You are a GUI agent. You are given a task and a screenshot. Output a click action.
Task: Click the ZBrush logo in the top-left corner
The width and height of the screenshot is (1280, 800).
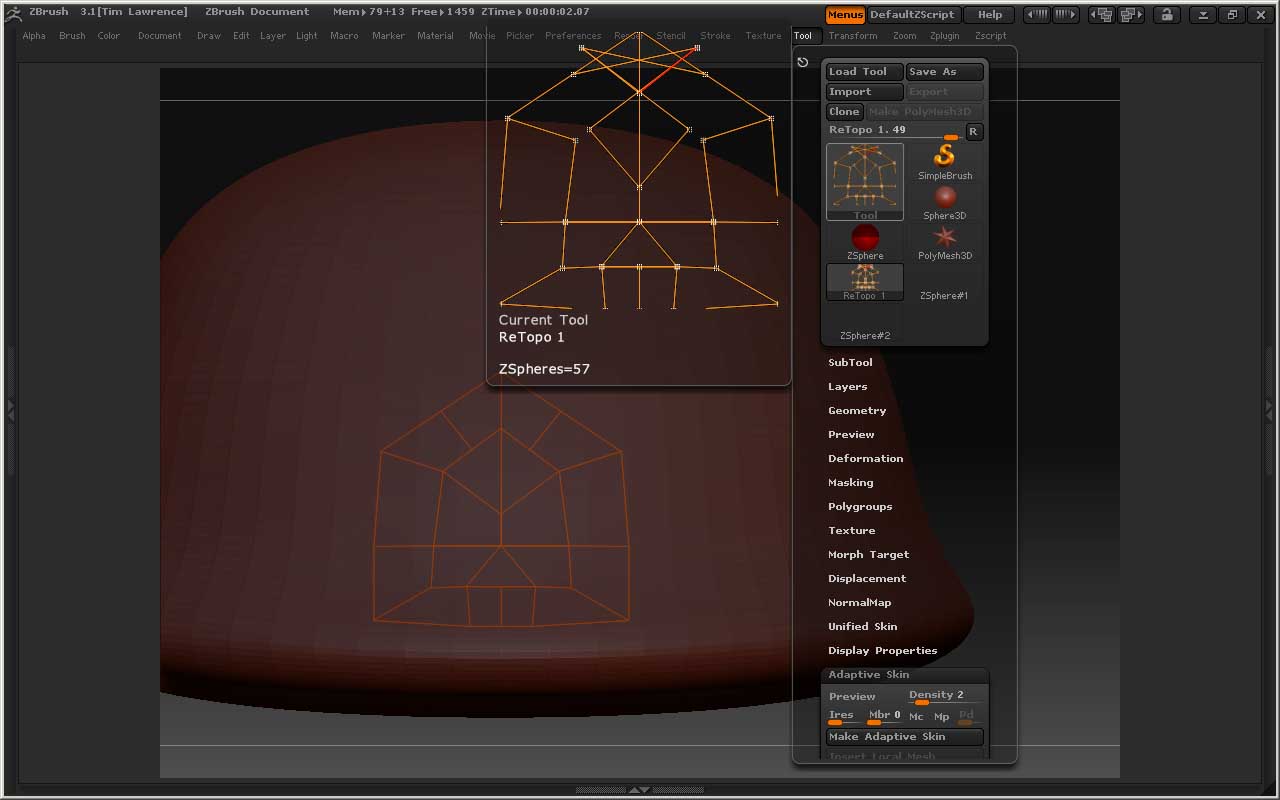pyautogui.click(x=11, y=11)
